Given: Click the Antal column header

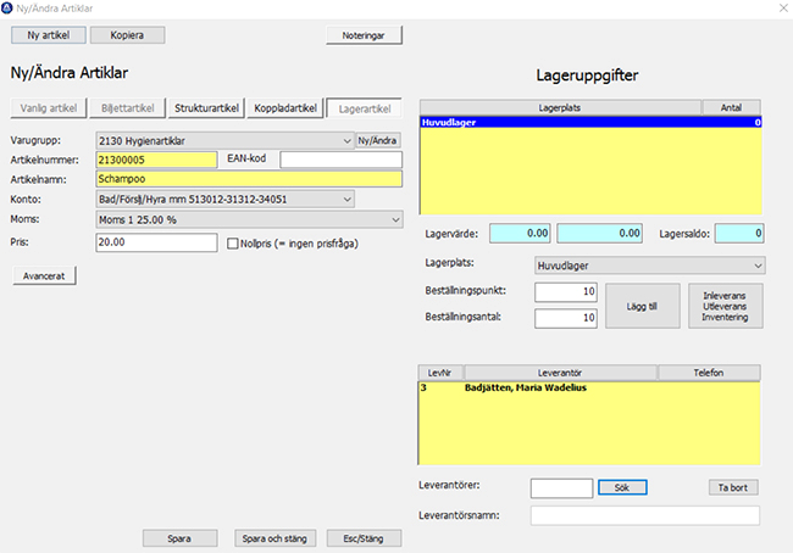Looking at the screenshot, I should [731, 107].
